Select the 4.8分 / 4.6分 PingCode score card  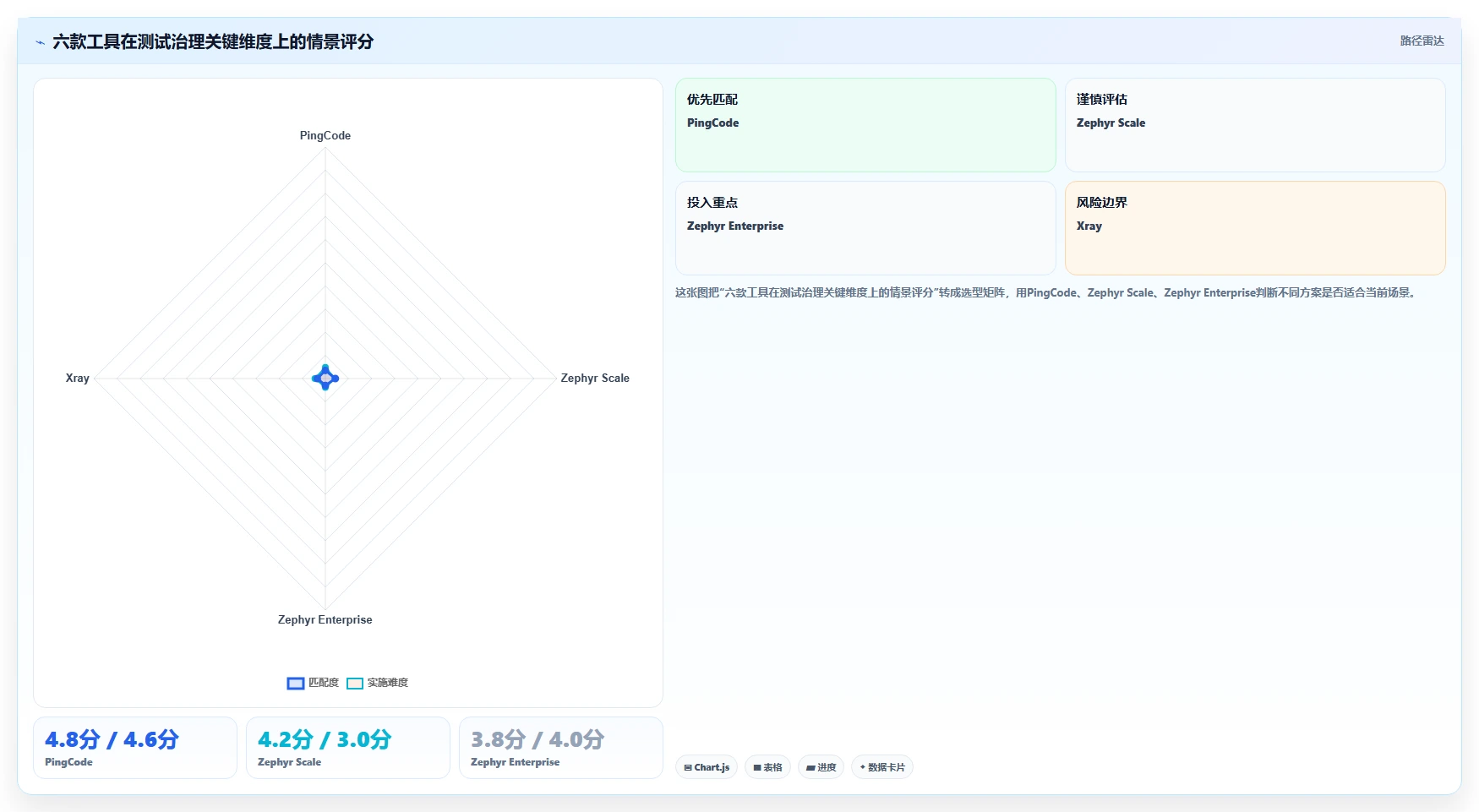(135, 748)
